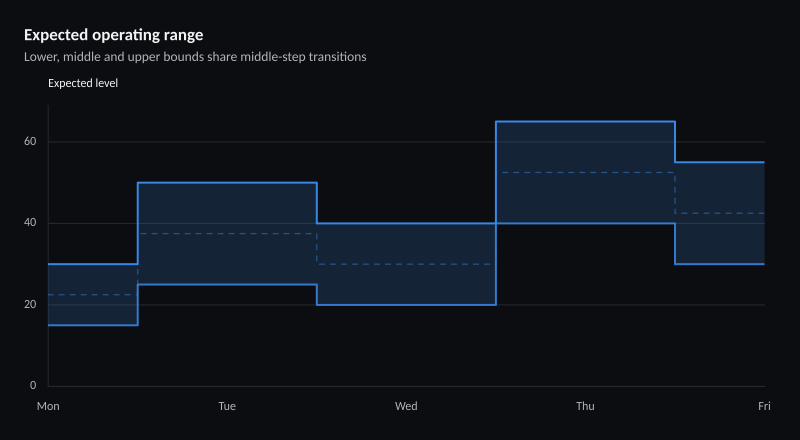Click the x-axis label 'Mon'
The image size is (800, 440).
click(x=48, y=406)
